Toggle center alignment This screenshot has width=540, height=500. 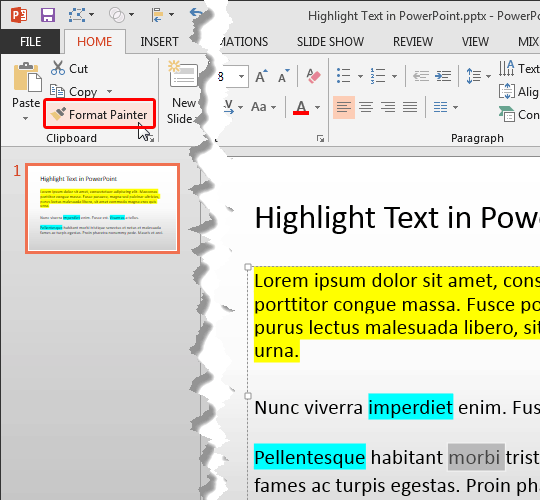click(x=366, y=107)
